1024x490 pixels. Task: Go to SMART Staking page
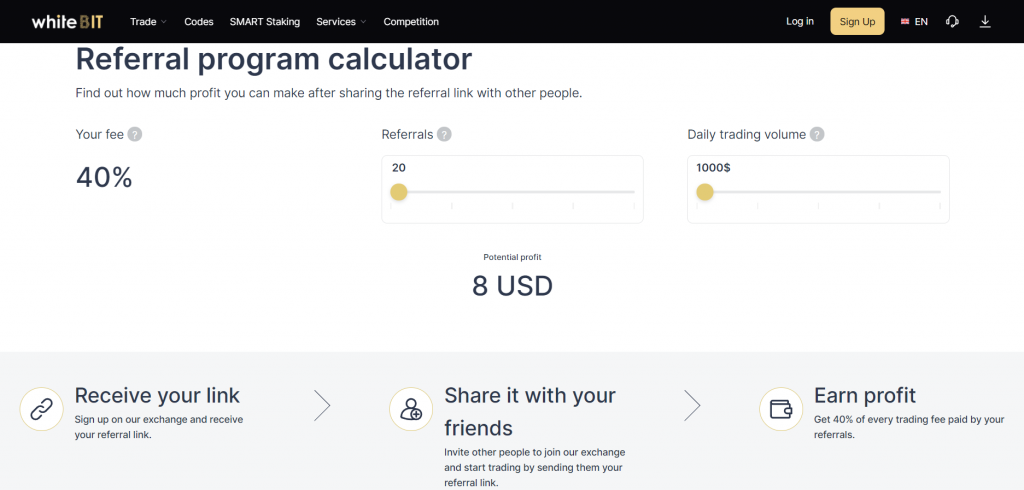pos(264,22)
